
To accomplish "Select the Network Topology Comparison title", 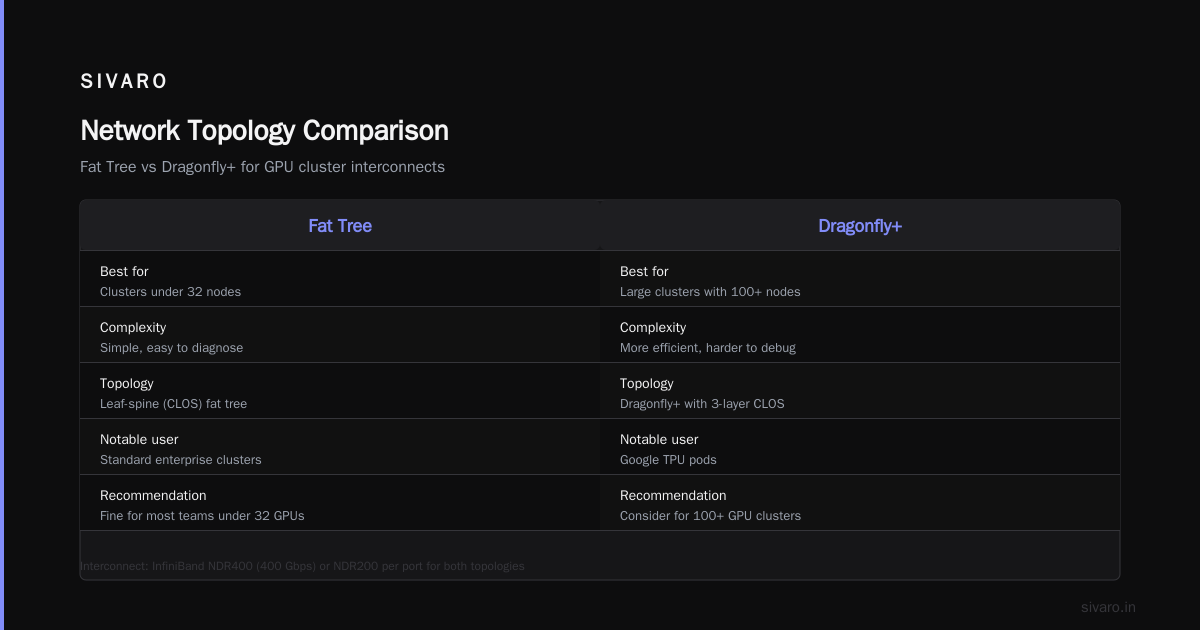I will click(264, 131).
